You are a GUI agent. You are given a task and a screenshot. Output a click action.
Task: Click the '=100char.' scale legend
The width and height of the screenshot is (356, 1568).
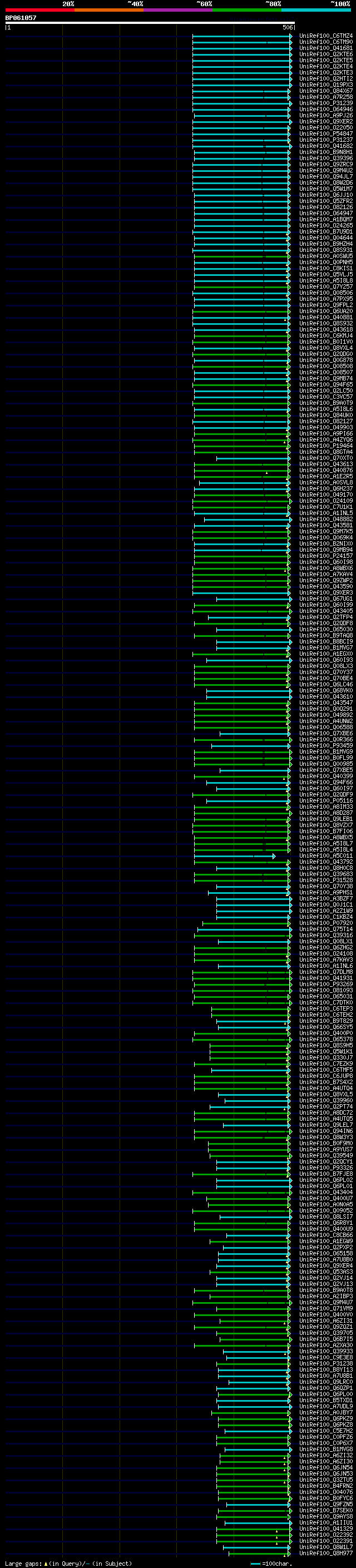tap(271, 1564)
